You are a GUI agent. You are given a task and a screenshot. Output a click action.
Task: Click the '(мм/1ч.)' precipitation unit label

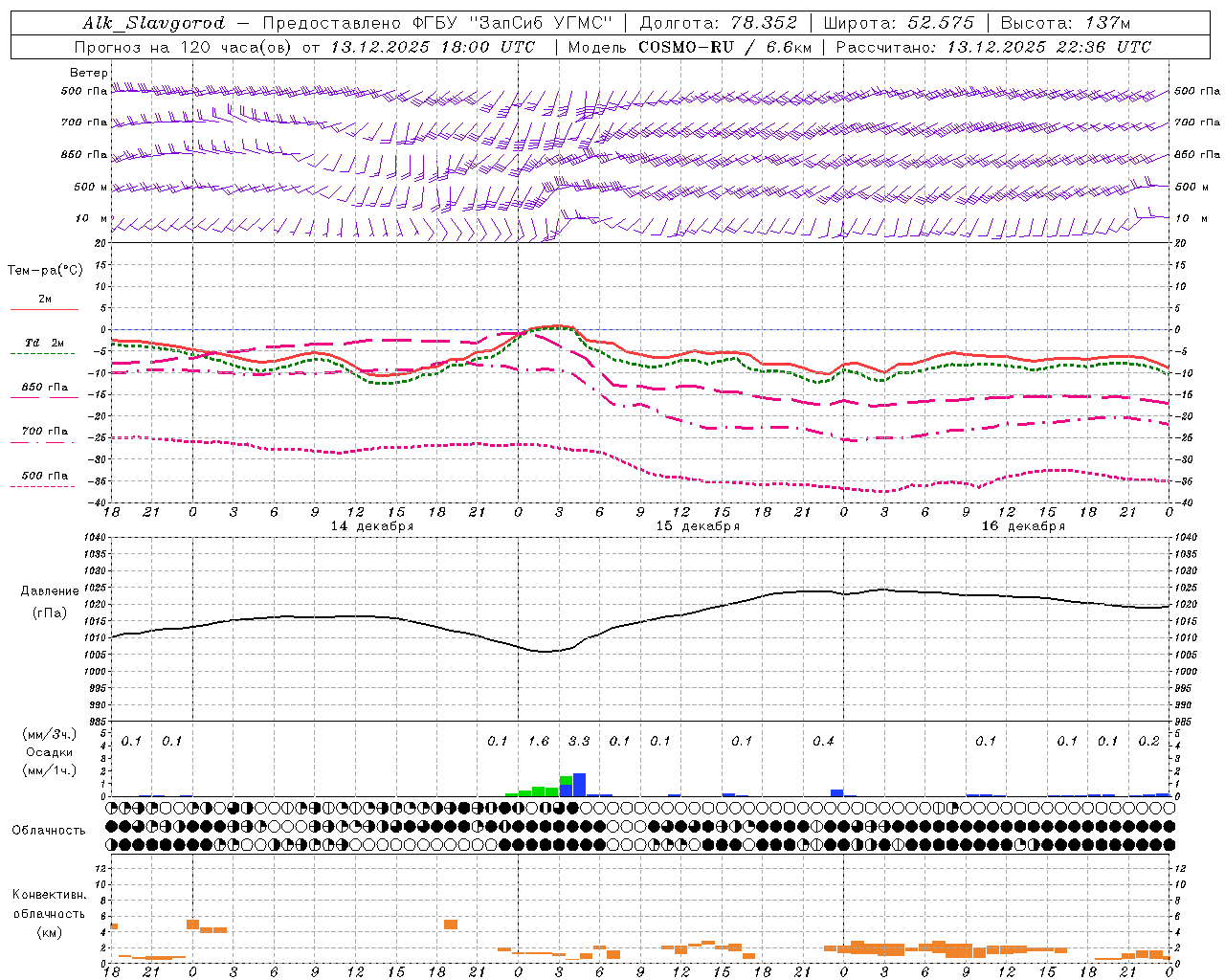pyautogui.click(x=49, y=770)
